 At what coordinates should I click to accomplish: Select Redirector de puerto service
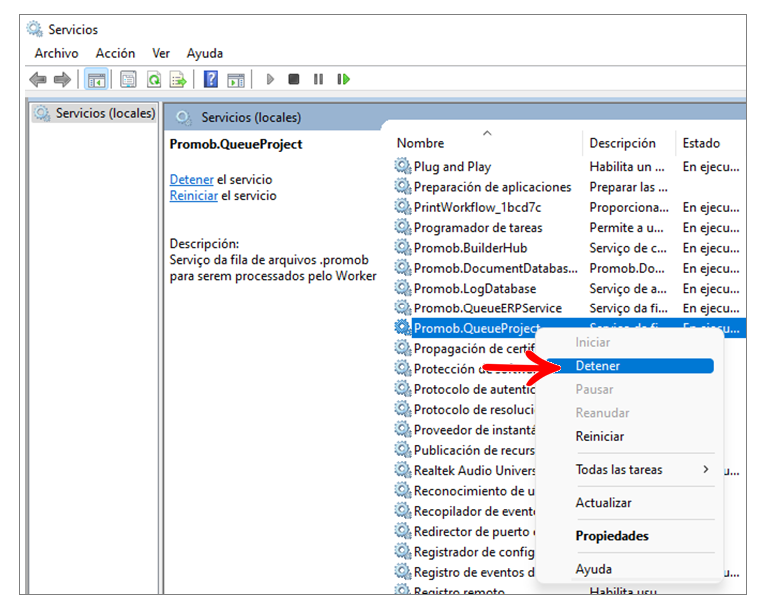pos(464,531)
